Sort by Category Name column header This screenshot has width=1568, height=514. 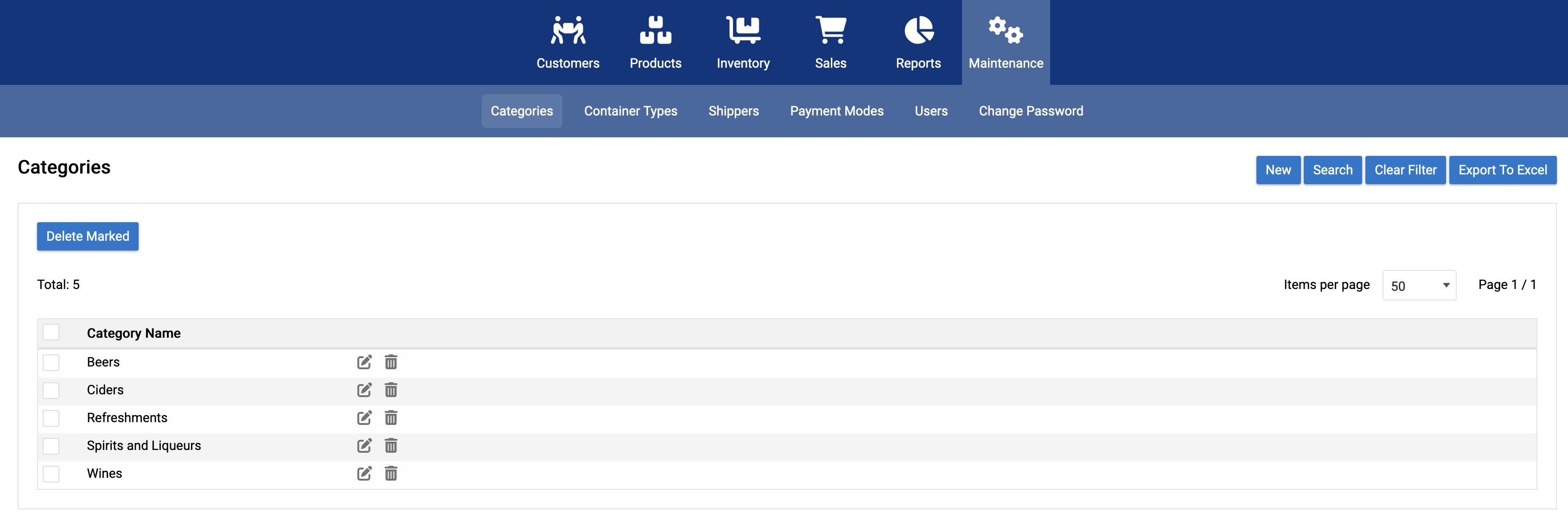click(134, 333)
